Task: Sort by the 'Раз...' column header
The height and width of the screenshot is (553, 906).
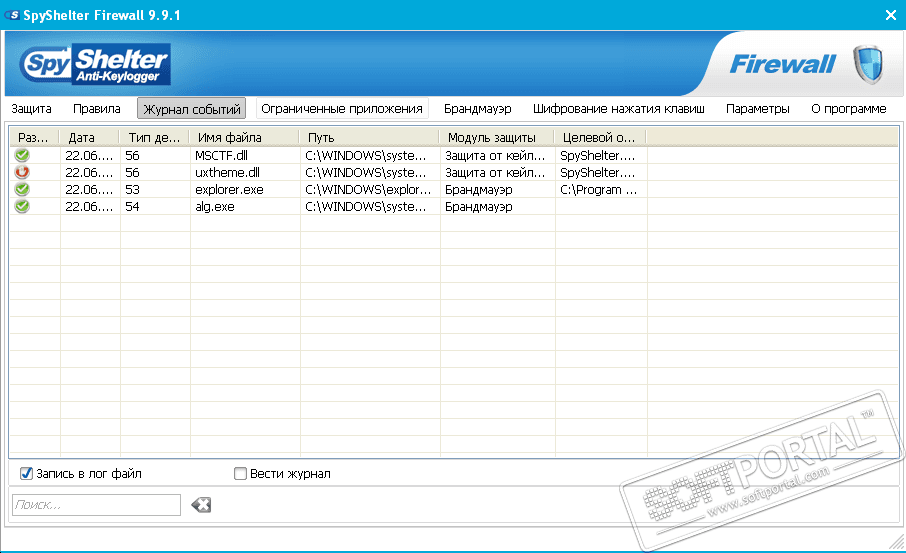Action: [35, 138]
